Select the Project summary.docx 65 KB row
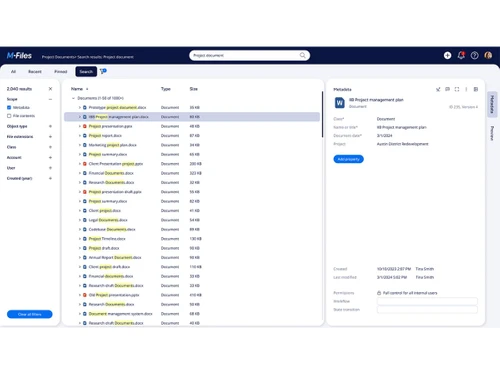This screenshot has height=375, width=500. (x=192, y=154)
